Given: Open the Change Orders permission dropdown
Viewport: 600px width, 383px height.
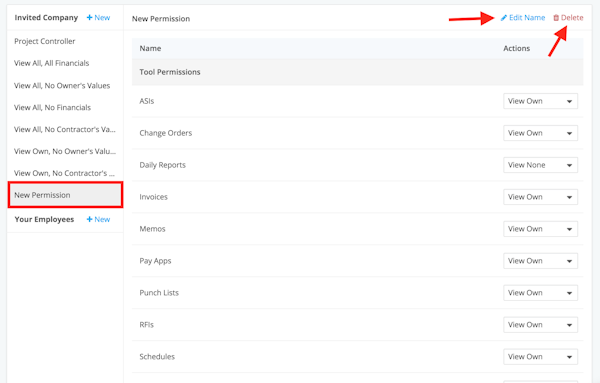Looking at the screenshot, I should click(x=540, y=133).
